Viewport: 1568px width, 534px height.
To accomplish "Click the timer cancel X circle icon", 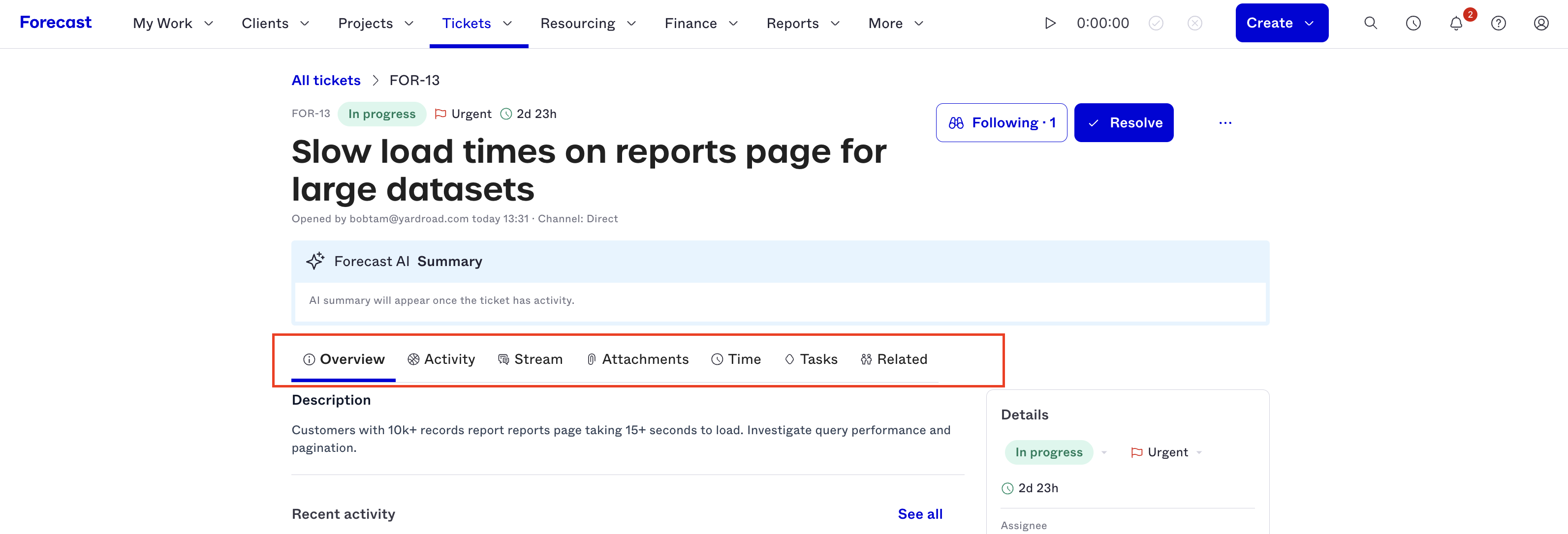I will [x=1194, y=23].
